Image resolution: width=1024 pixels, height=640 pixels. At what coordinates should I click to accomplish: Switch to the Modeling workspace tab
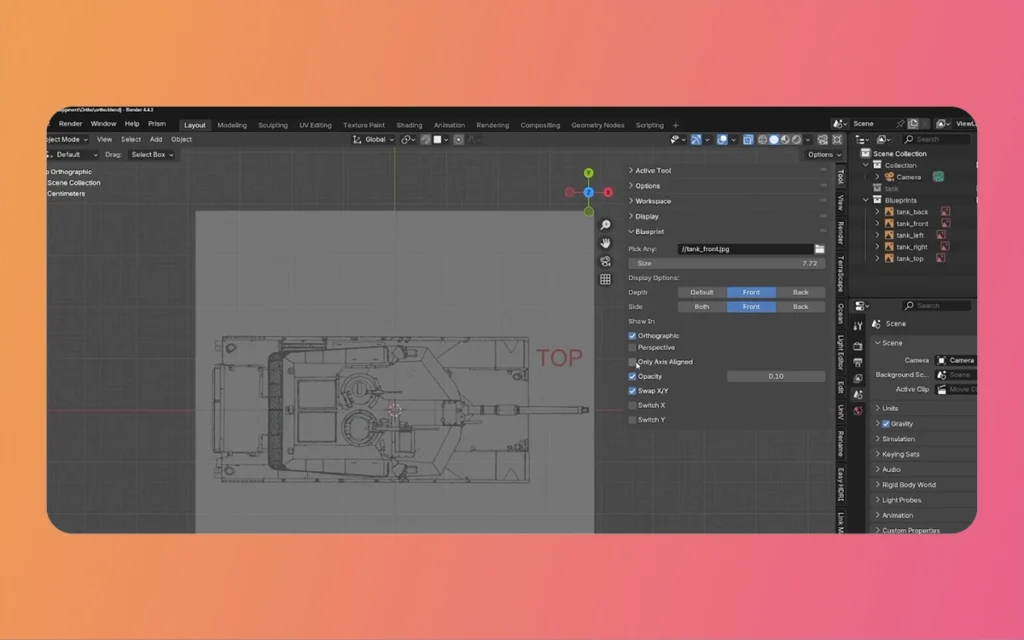click(x=232, y=125)
